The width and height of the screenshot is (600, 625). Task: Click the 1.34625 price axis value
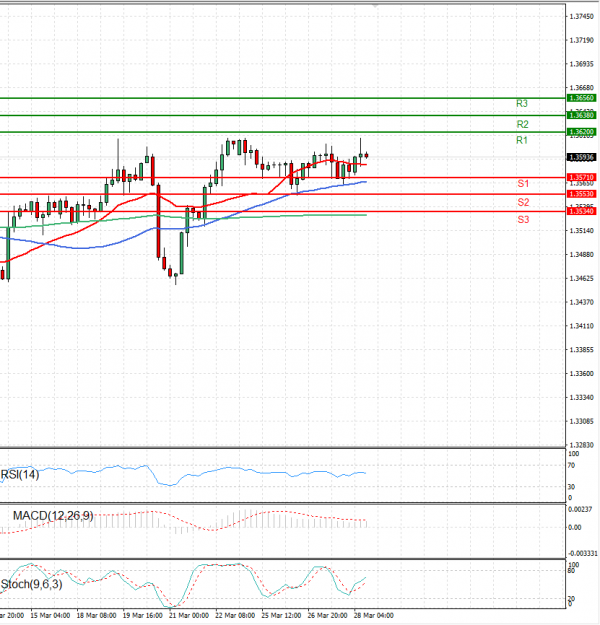582,279
